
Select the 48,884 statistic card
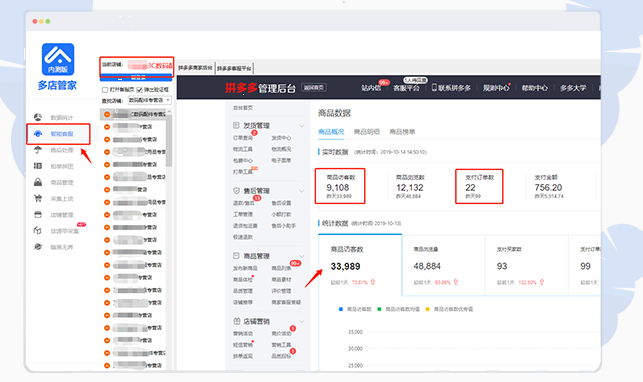click(x=443, y=265)
